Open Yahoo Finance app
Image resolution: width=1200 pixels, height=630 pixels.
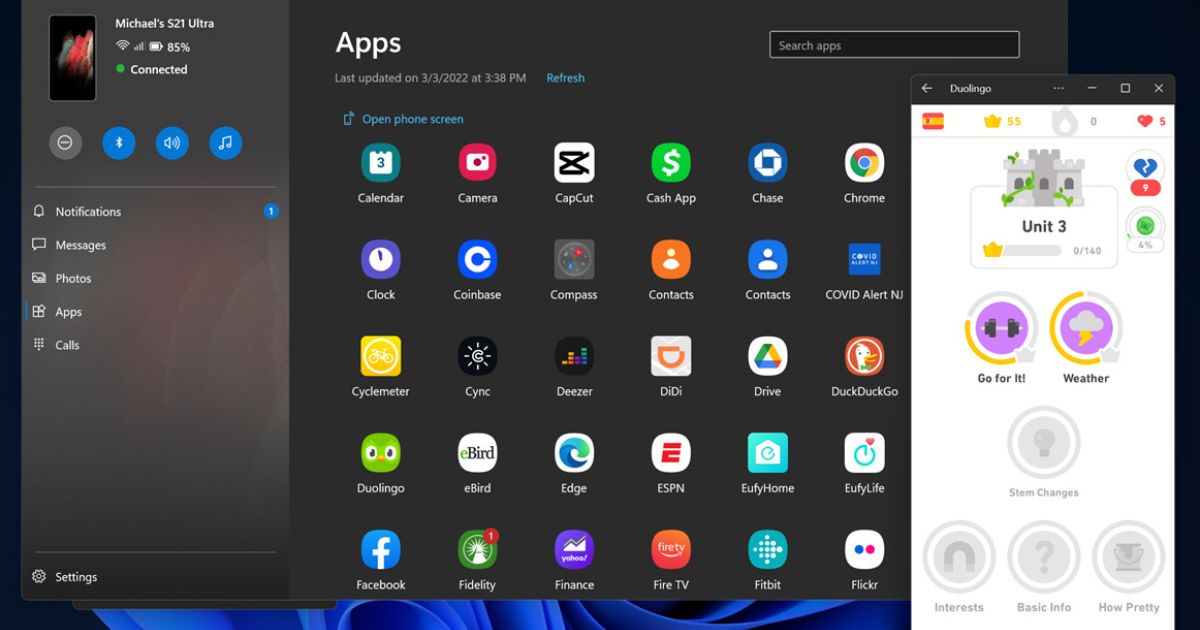click(574, 550)
